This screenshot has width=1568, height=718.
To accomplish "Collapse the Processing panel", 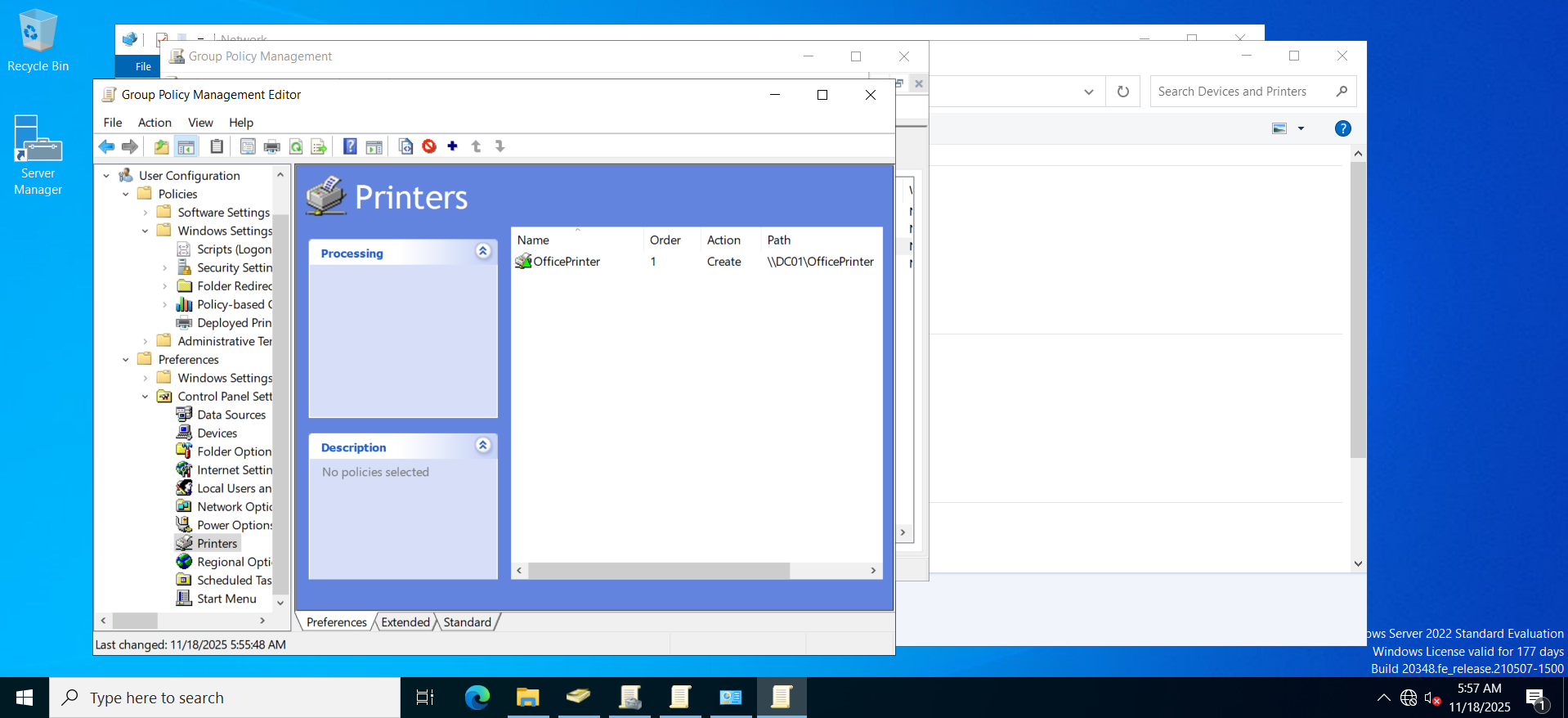I will coord(483,251).
